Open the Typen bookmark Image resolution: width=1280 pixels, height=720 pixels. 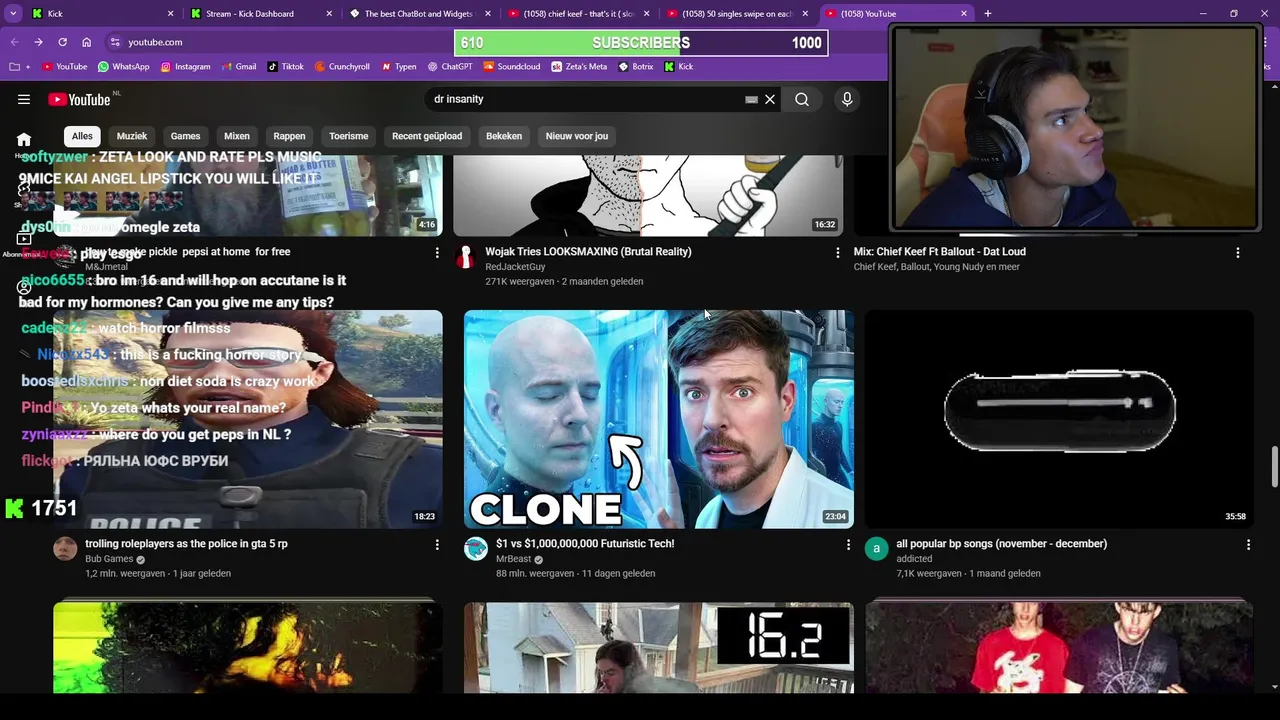pyautogui.click(x=399, y=67)
